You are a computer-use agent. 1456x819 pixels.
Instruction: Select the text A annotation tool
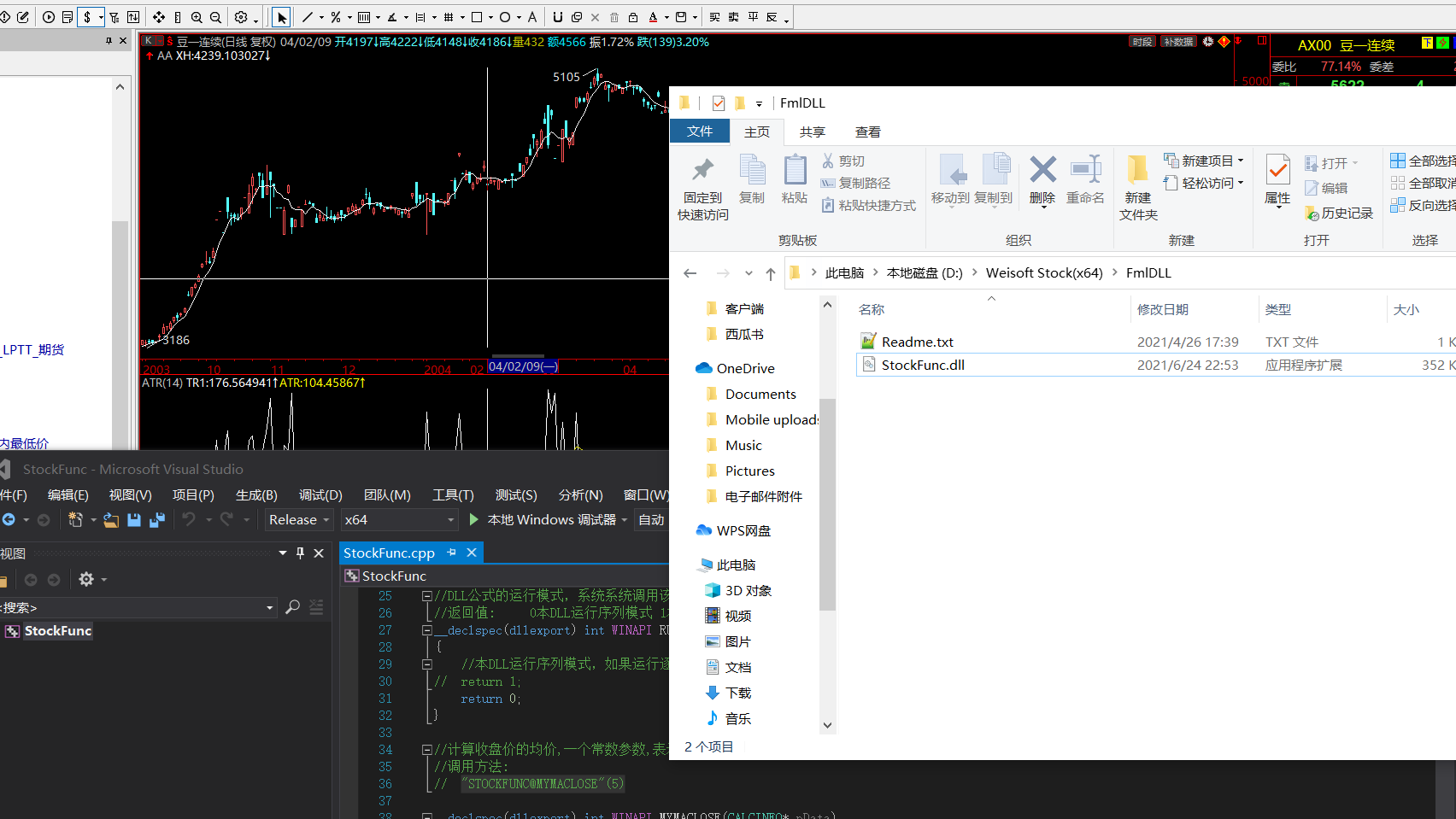coord(532,17)
